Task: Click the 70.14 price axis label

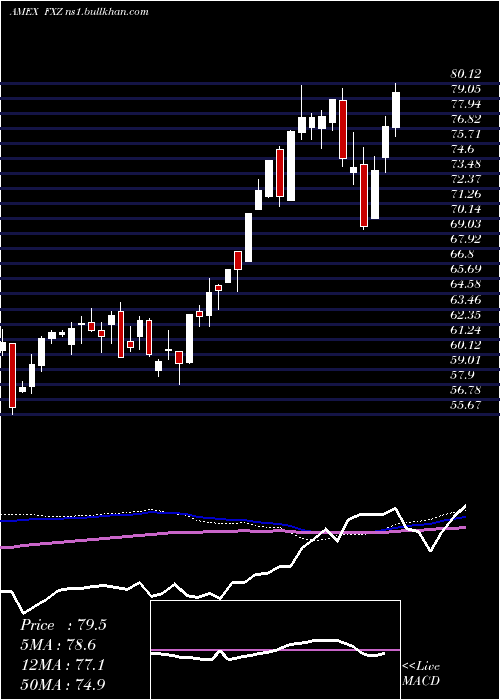Action: coord(466,209)
